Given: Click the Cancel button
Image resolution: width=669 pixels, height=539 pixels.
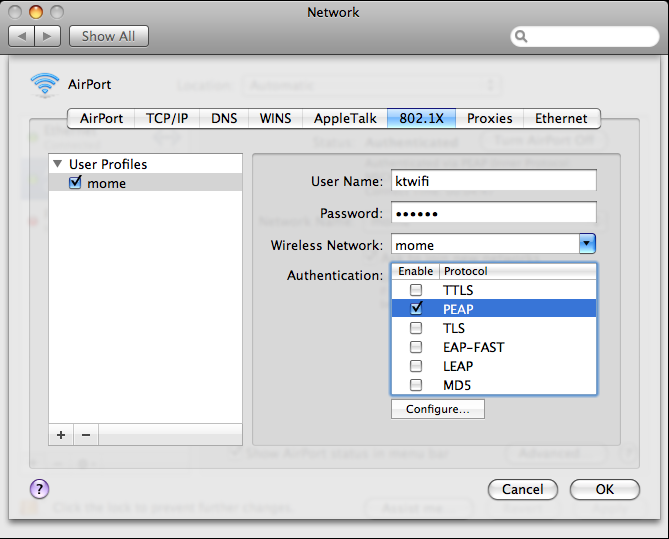Looking at the screenshot, I should pyautogui.click(x=523, y=489).
